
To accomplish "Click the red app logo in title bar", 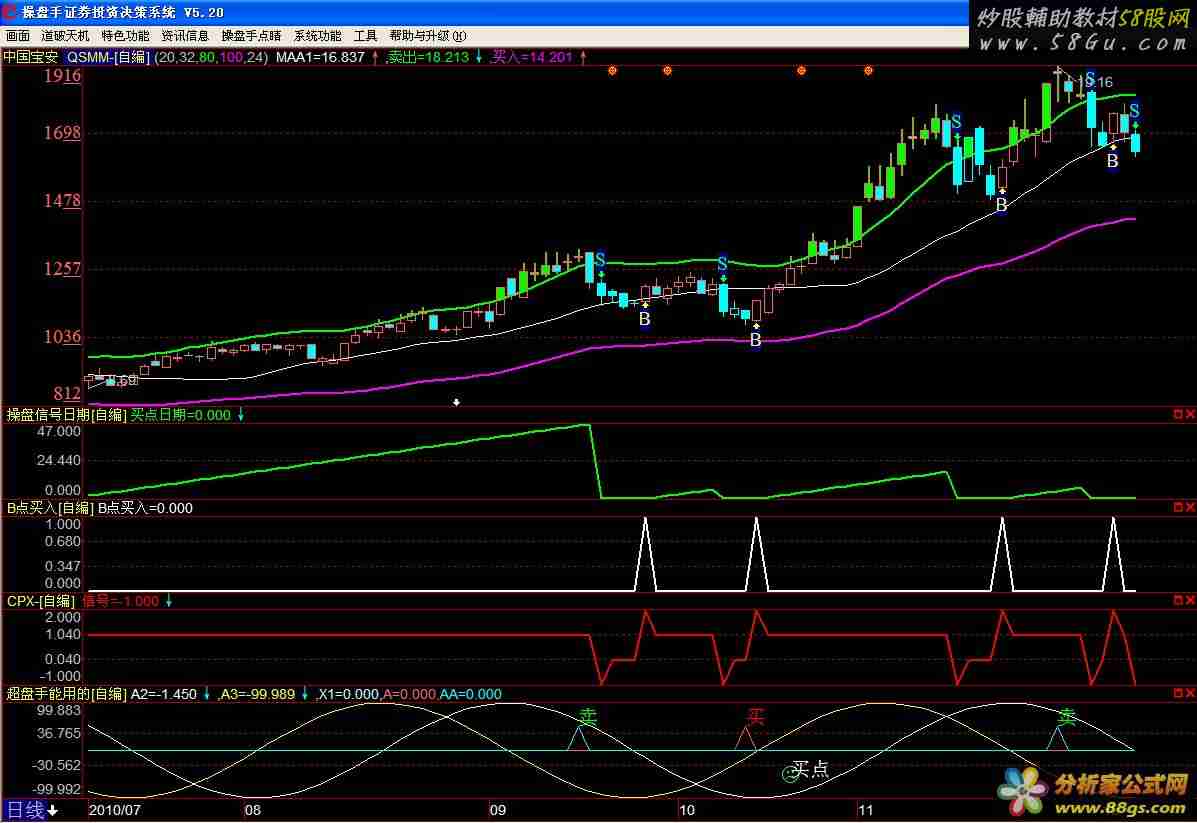I will pos(10,12).
